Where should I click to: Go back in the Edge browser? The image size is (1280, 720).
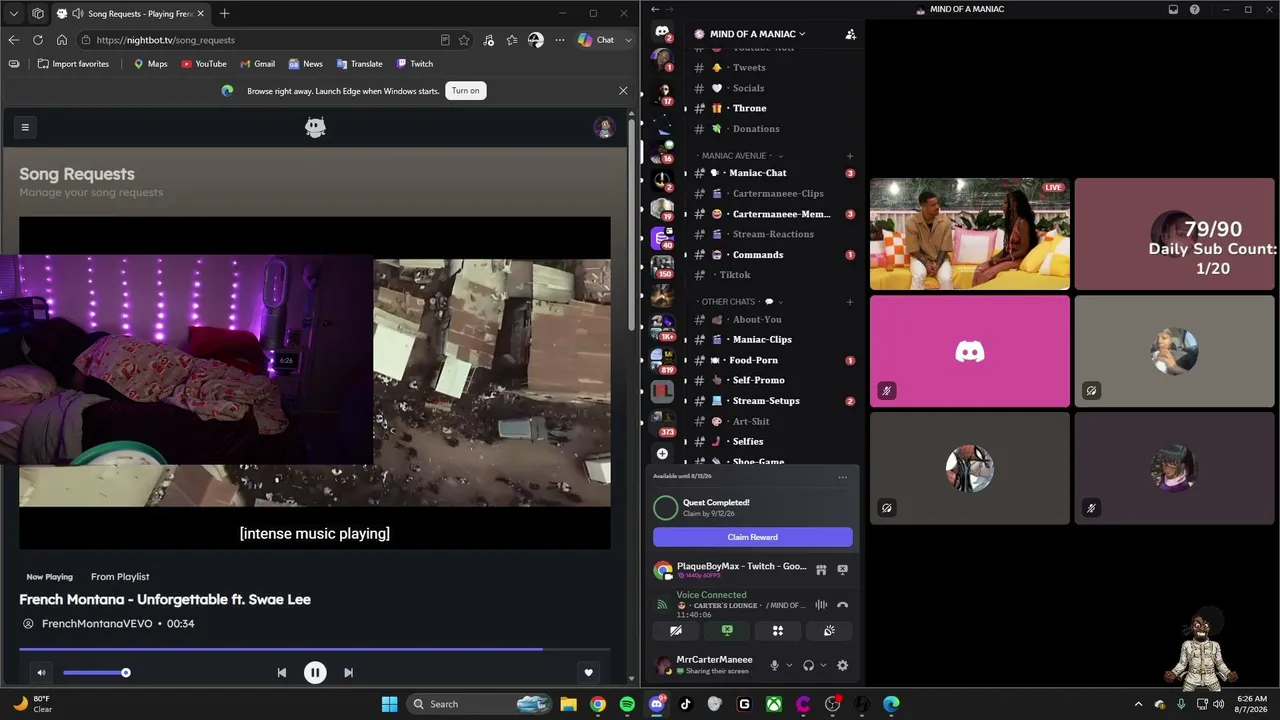(x=13, y=40)
